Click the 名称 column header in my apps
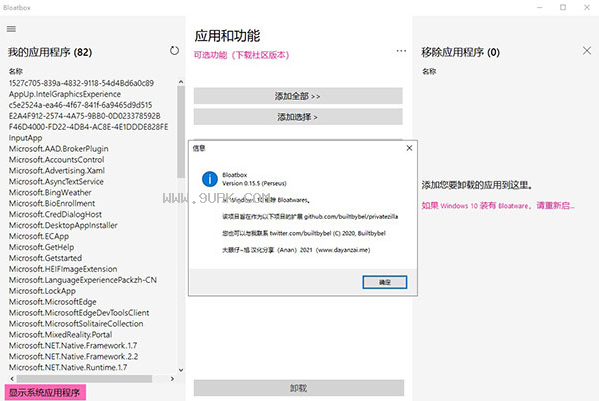The image size is (599, 401). tap(16, 71)
